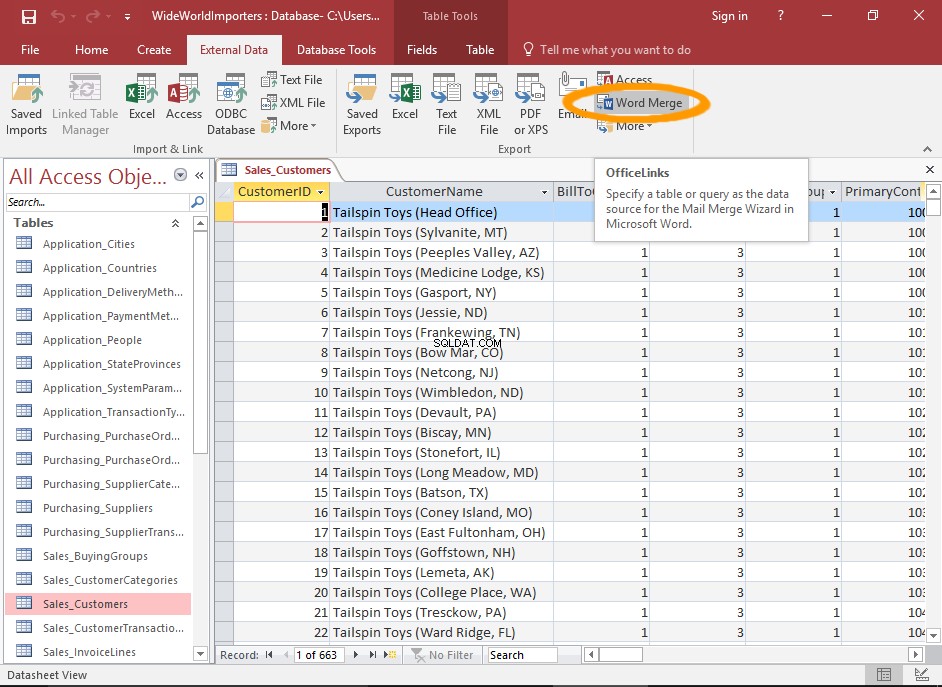
Task: Open Quick Access Toolbar customize dropdown
Action: pos(127,17)
